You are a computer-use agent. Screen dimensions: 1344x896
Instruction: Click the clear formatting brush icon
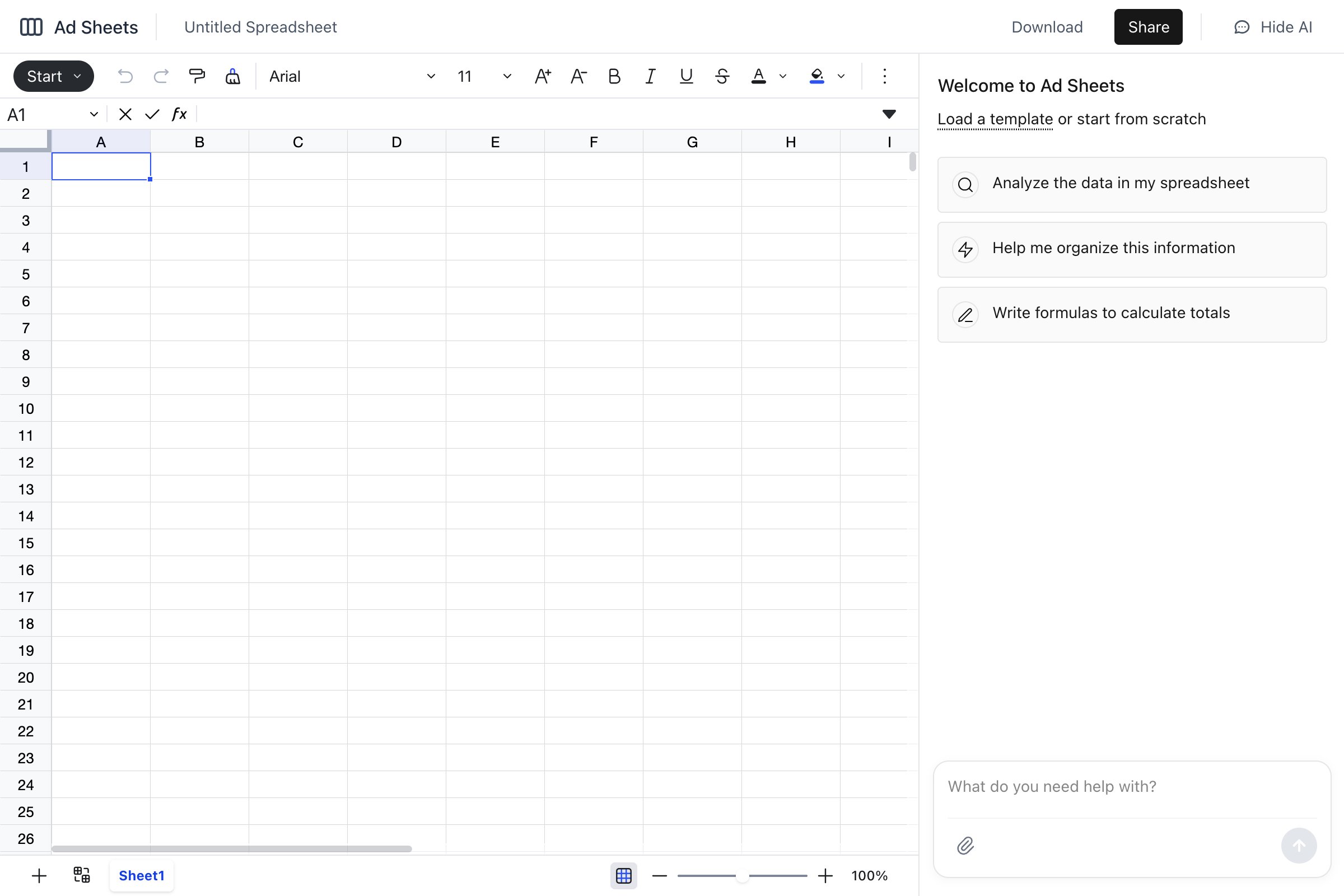[232, 76]
